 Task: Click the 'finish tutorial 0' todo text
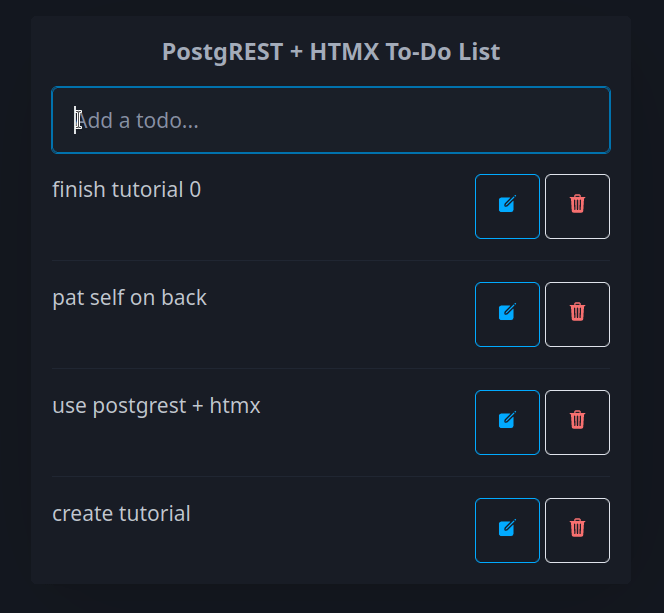[x=126, y=189]
